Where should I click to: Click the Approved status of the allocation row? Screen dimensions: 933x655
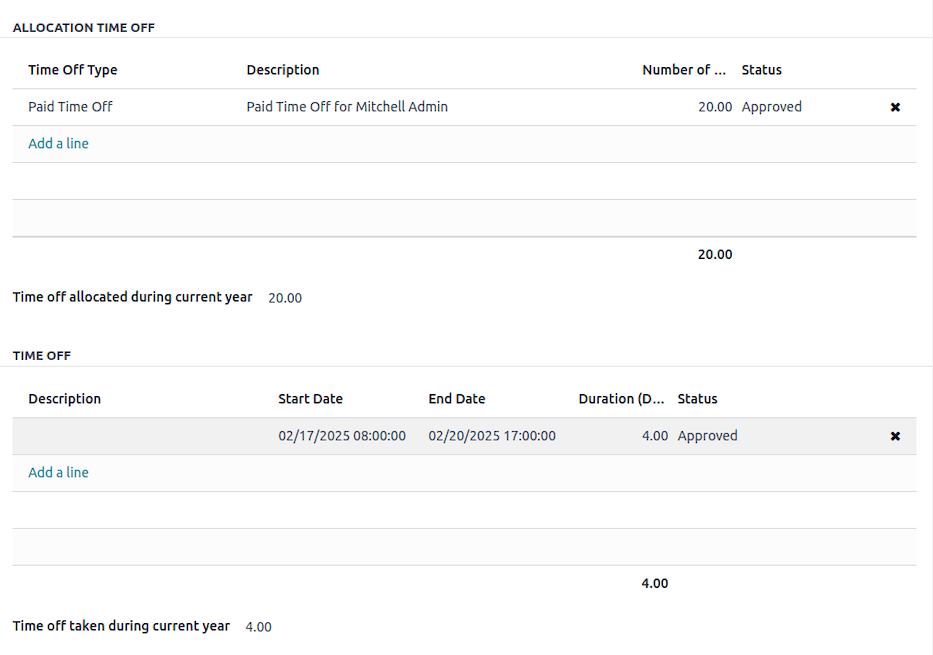pos(772,107)
